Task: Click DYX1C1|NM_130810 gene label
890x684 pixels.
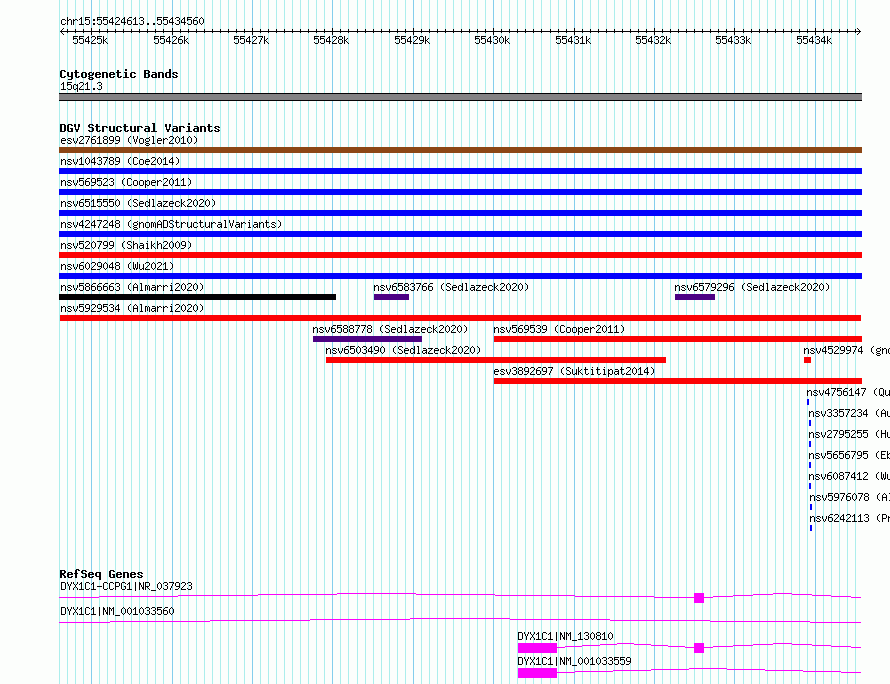Action: click(x=565, y=636)
